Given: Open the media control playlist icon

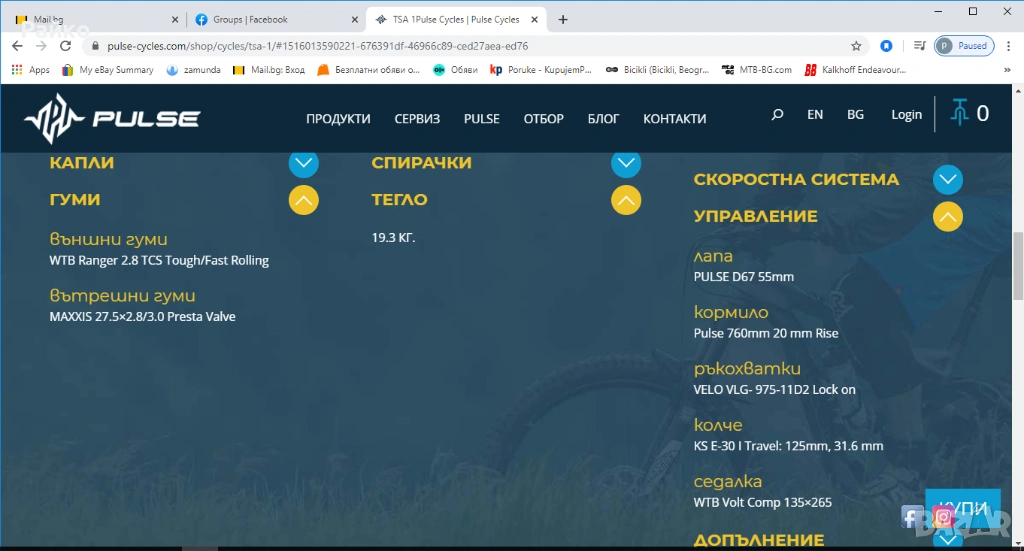Looking at the screenshot, I should point(920,46).
